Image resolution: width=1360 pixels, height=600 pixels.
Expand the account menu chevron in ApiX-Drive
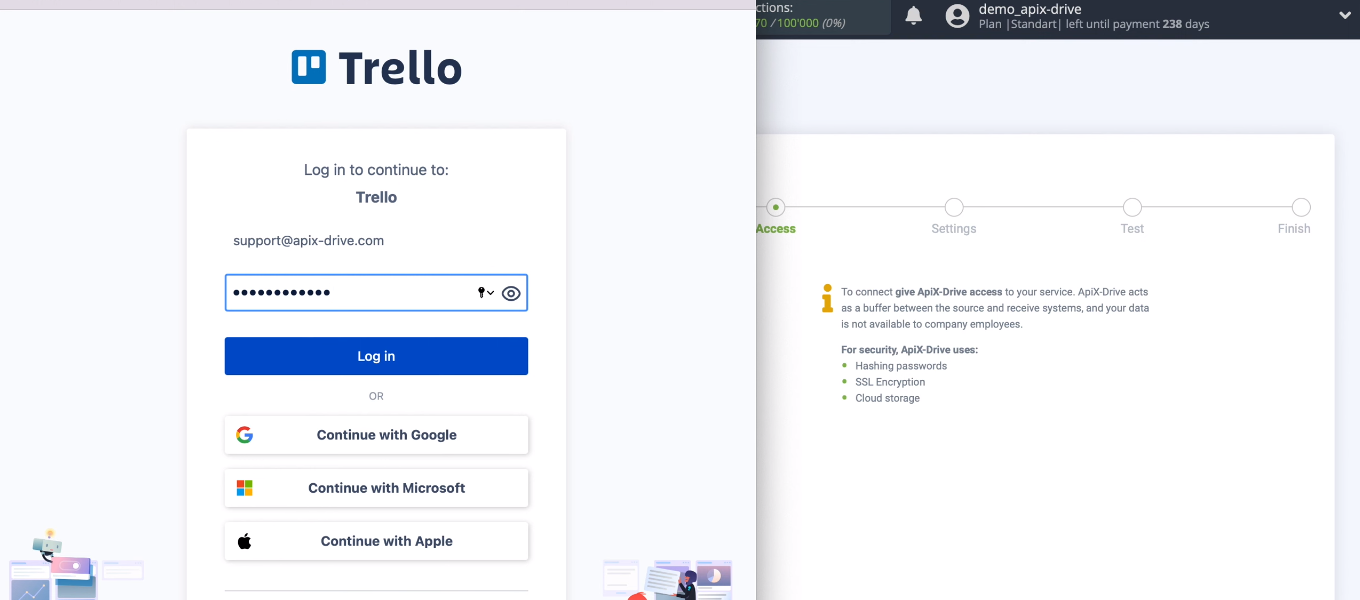coord(1345,15)
